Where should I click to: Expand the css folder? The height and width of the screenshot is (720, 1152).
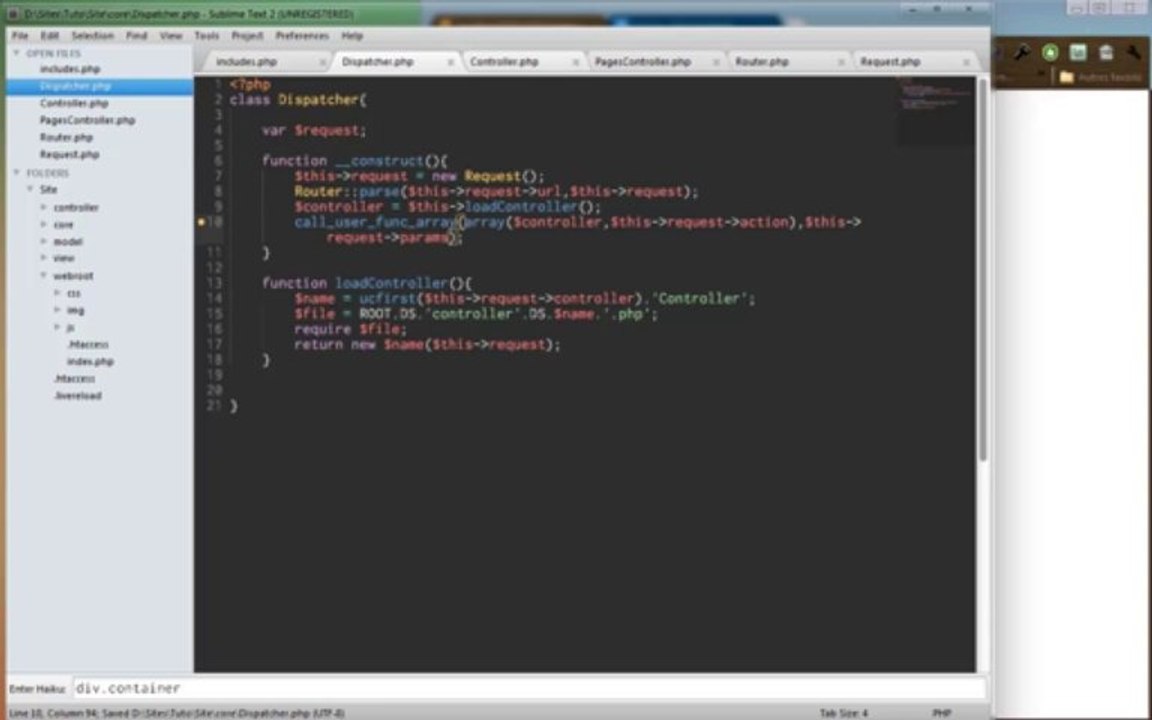tap(57, 292)
